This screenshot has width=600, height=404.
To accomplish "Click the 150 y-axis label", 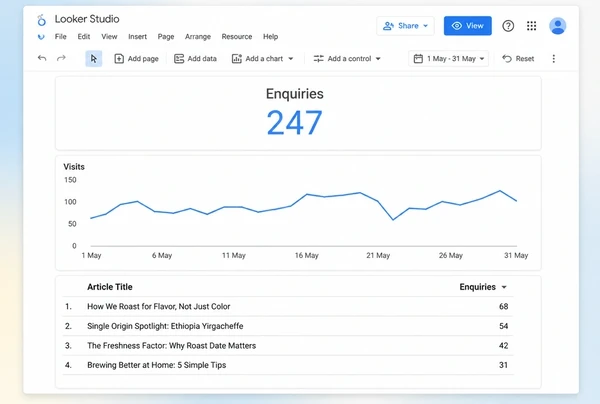I will coord(70,180).
